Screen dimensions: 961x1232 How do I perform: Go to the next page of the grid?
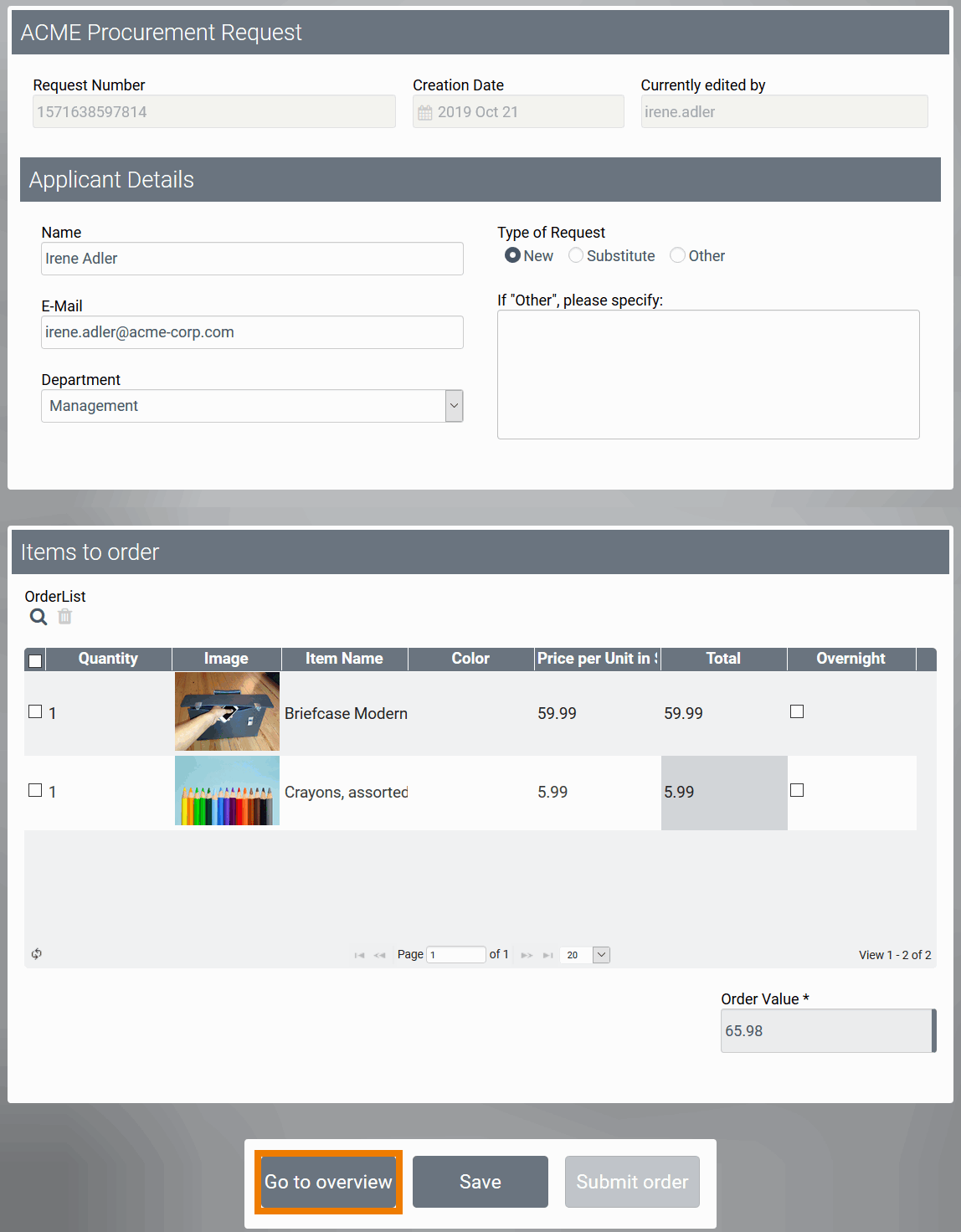526,954
